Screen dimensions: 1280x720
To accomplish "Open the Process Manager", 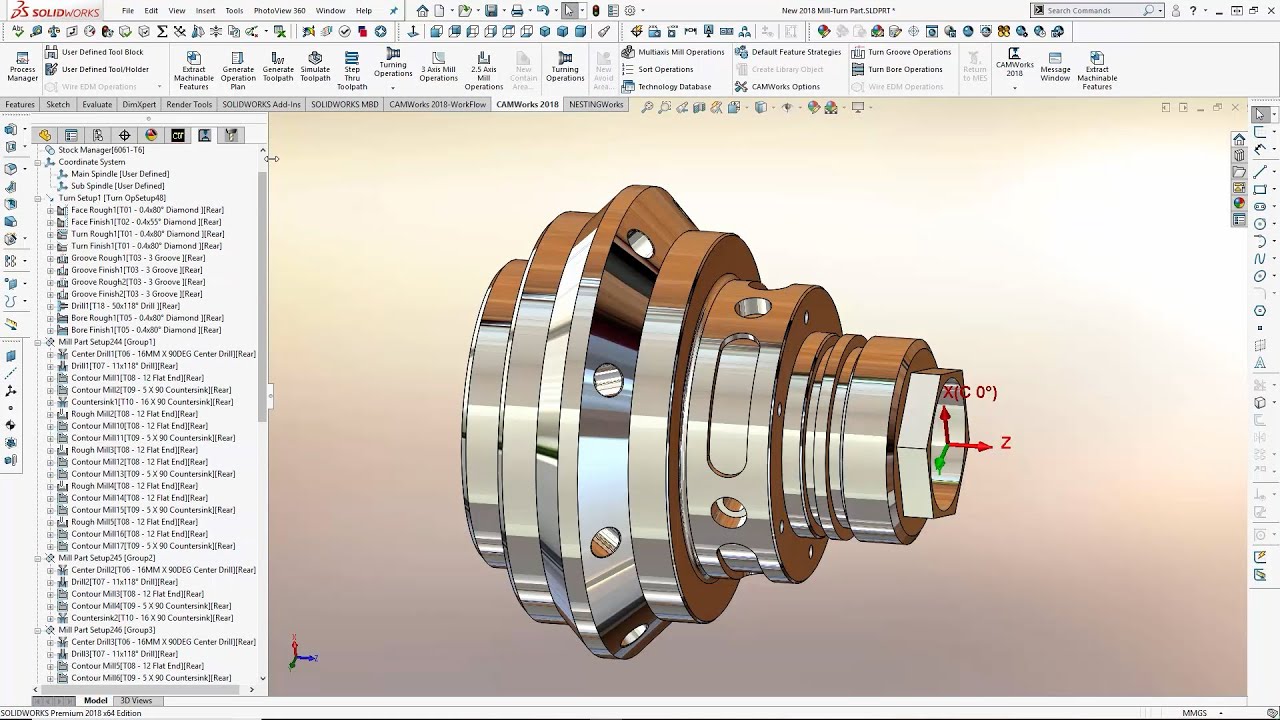I will pos(22,67).
